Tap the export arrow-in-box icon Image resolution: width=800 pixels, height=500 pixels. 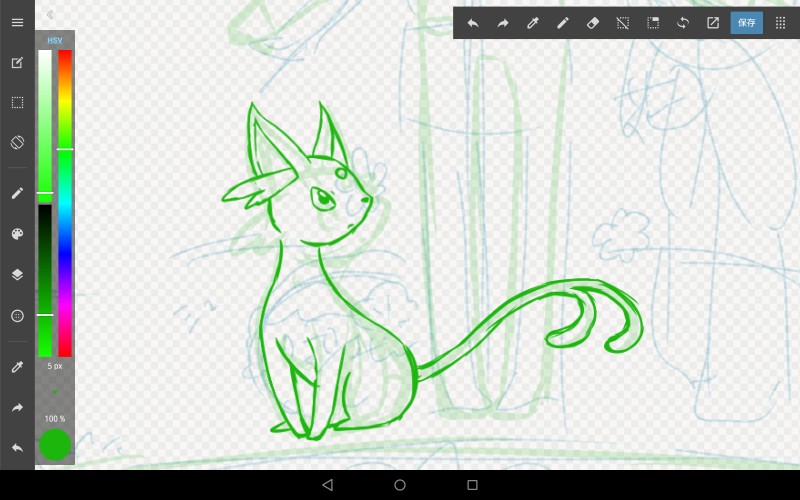pyautogui.click(x=713, y=23)
